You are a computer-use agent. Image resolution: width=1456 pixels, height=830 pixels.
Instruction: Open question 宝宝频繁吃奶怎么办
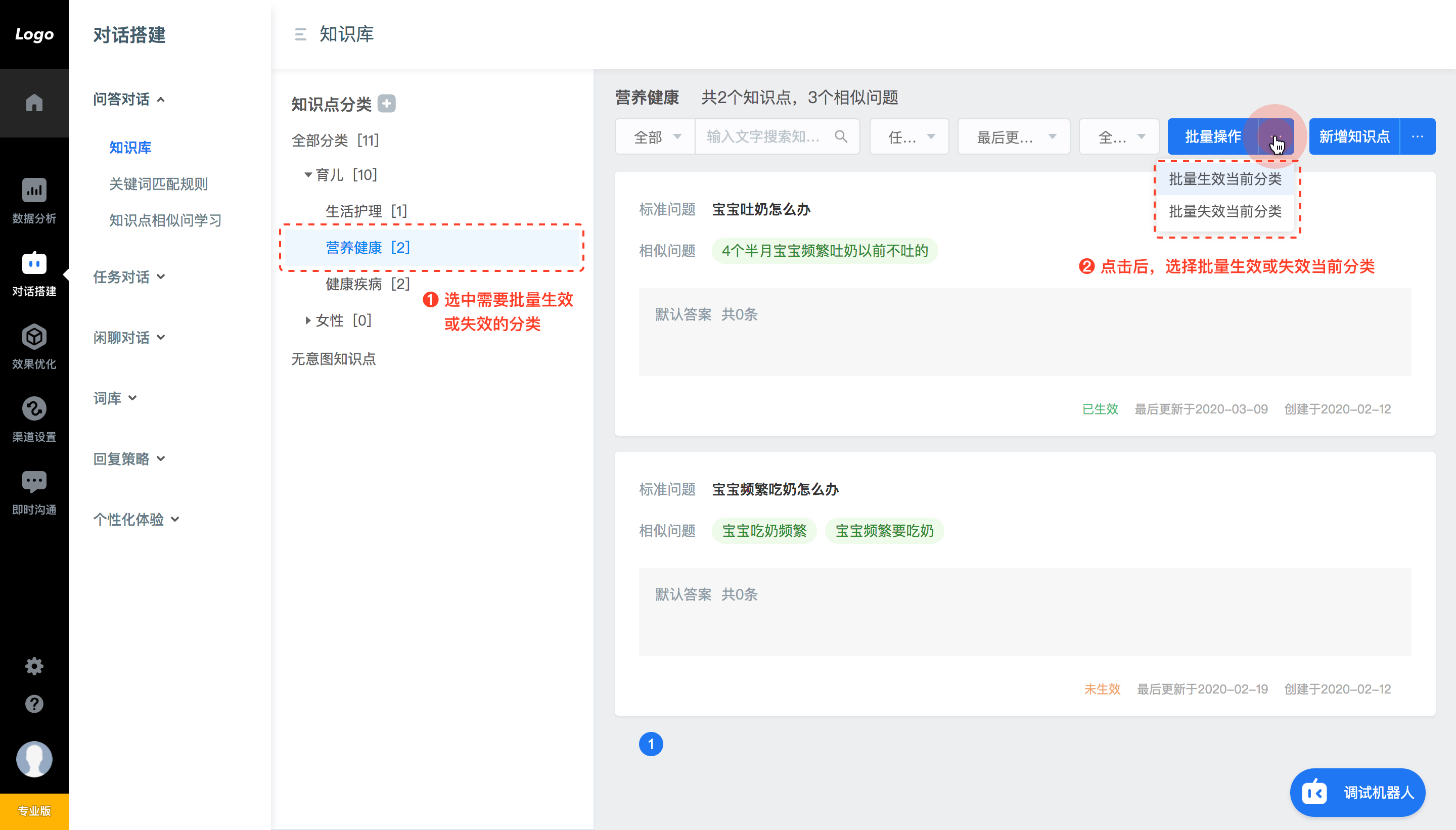[x=776, y=490]
